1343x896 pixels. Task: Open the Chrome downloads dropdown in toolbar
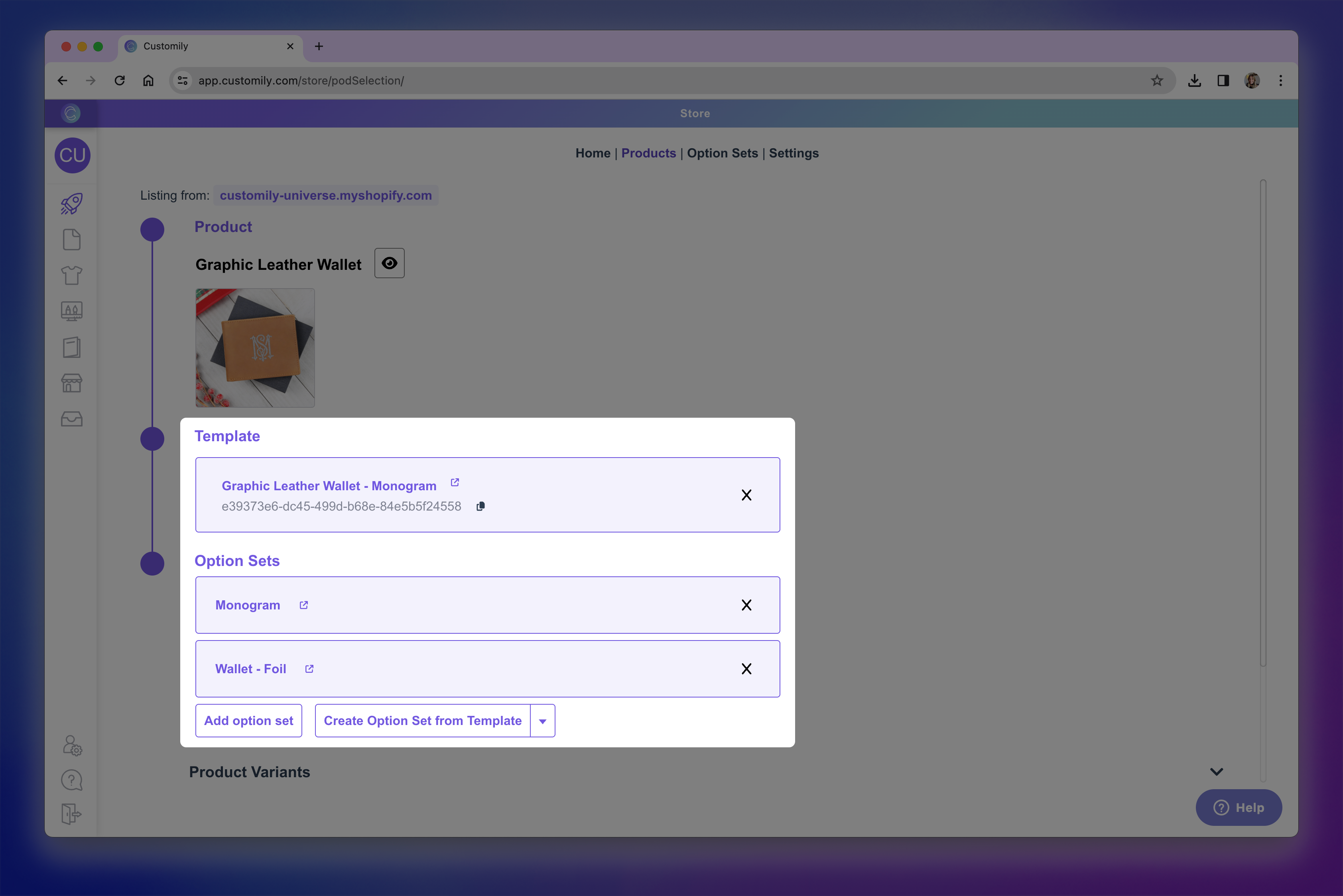coord(1195,81)
